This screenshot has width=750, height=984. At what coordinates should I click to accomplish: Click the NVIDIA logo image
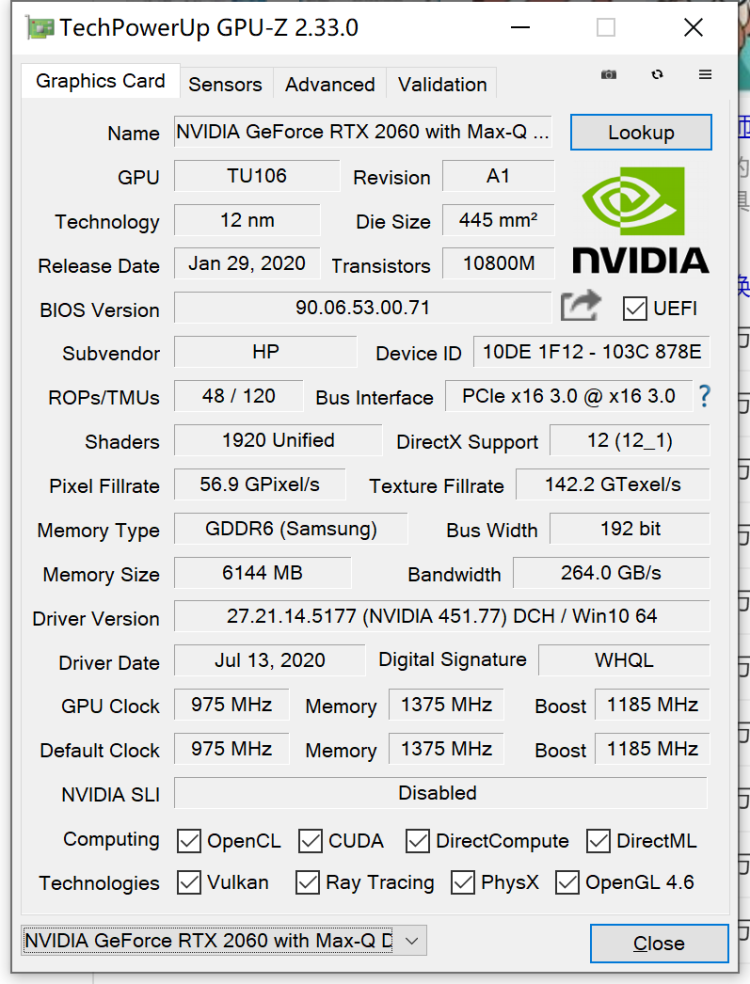(x=640, y=220)
